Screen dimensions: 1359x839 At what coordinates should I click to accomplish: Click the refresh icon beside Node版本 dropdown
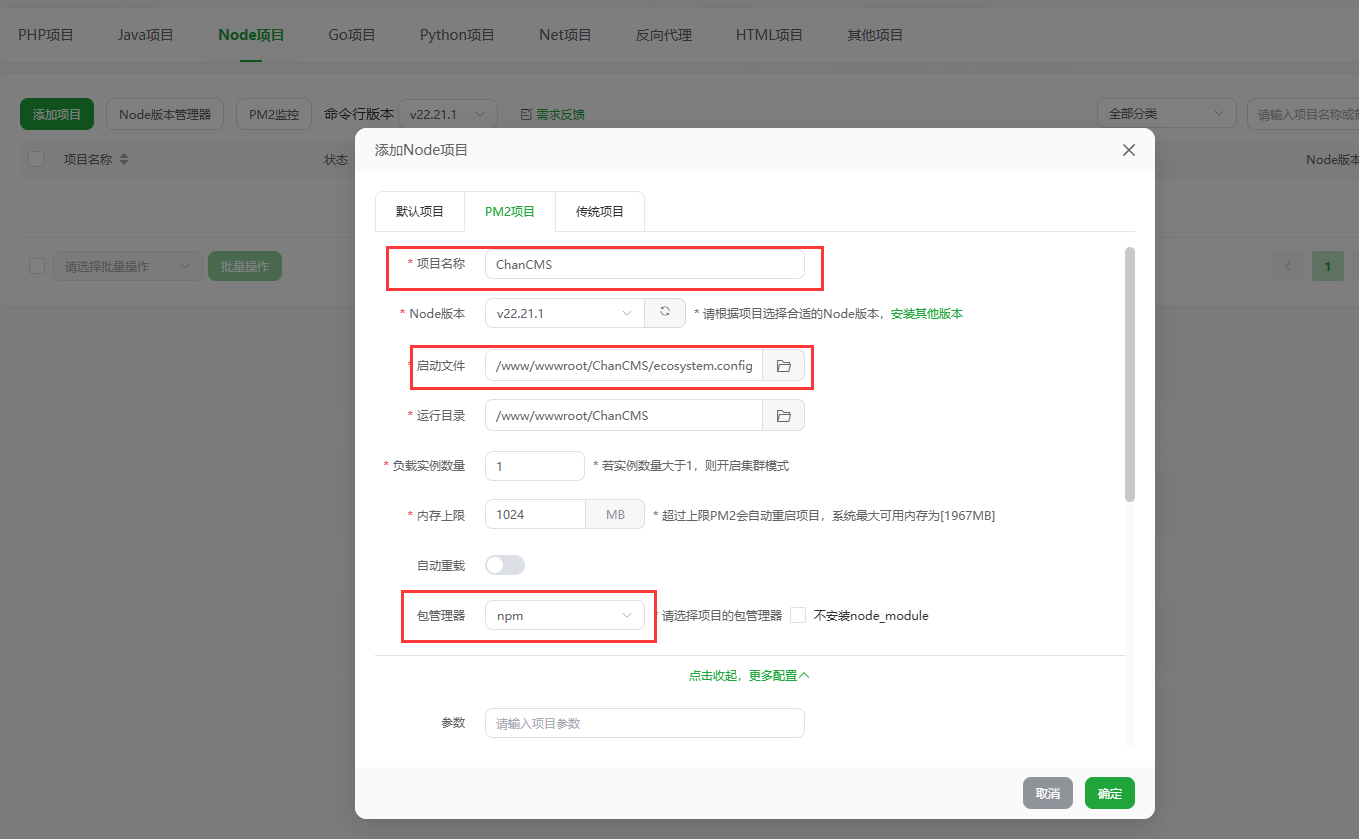point(666,313)
